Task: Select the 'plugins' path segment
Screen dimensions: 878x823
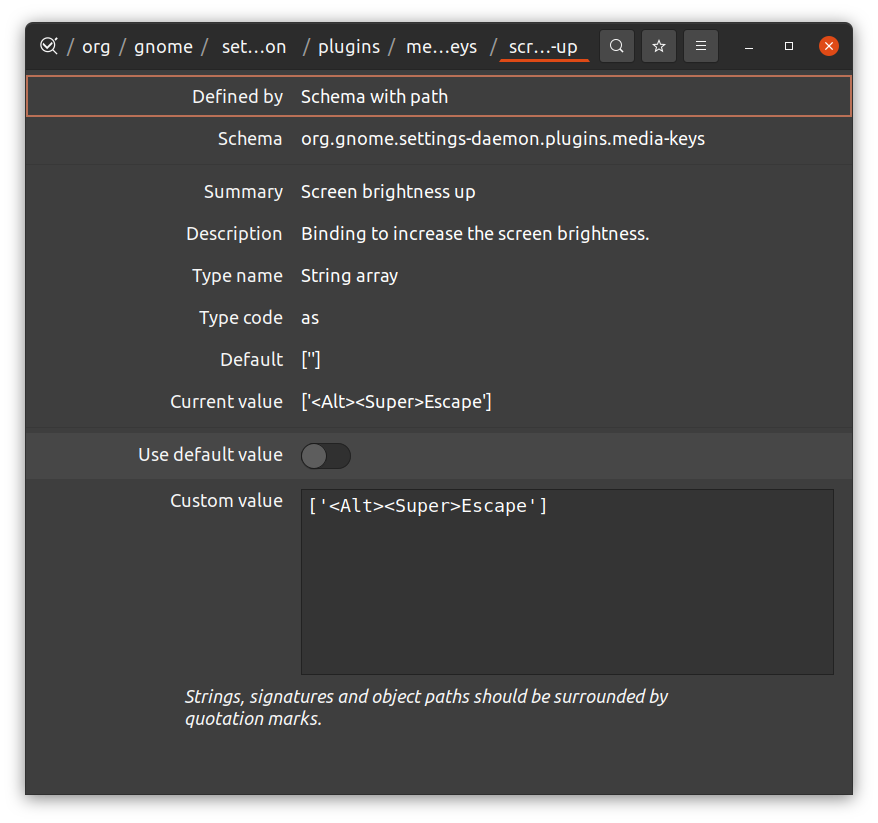Action: coord(349,47)
